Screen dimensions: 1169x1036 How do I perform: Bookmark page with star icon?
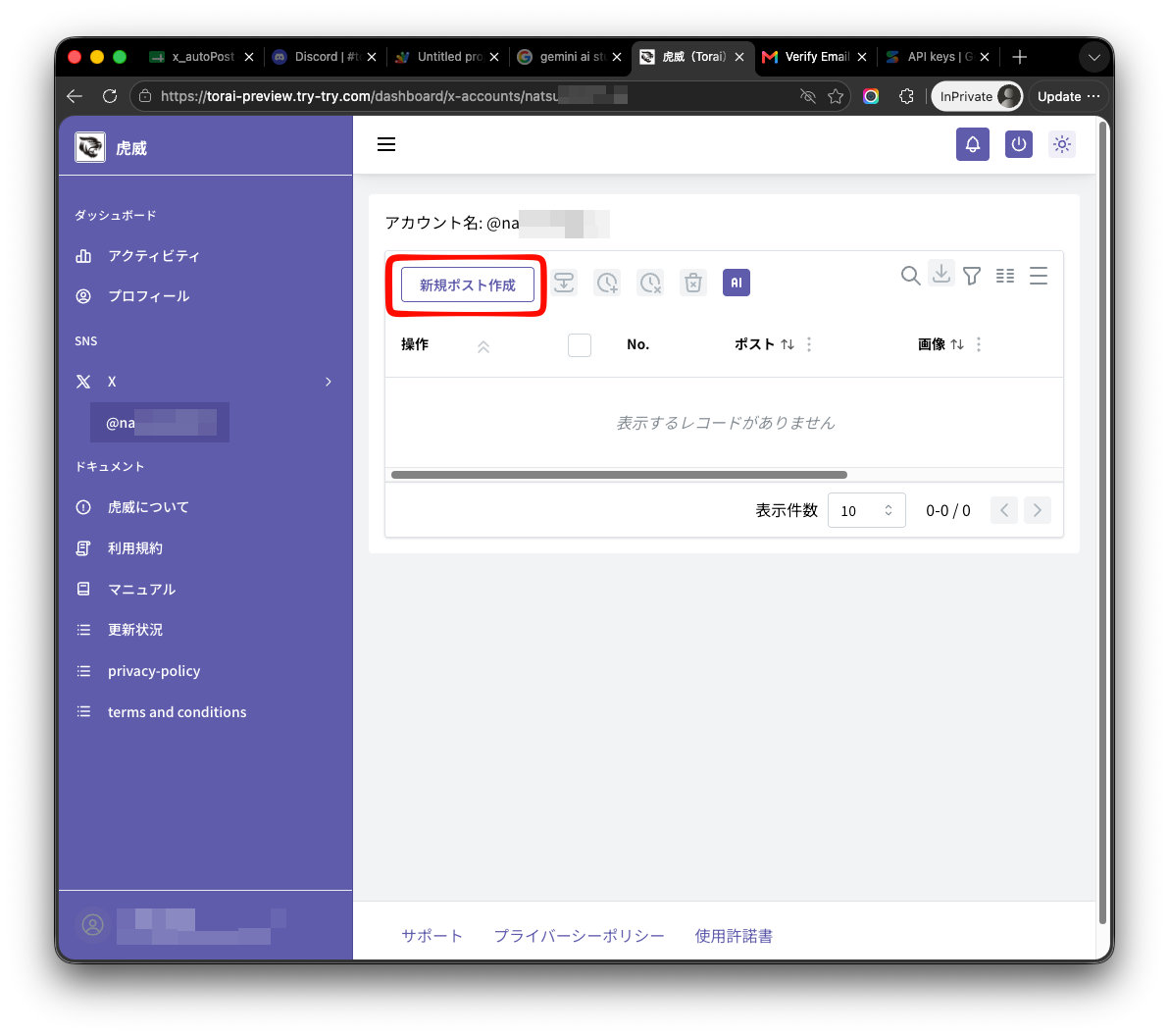pyautogui.click(x=836, y=96)
